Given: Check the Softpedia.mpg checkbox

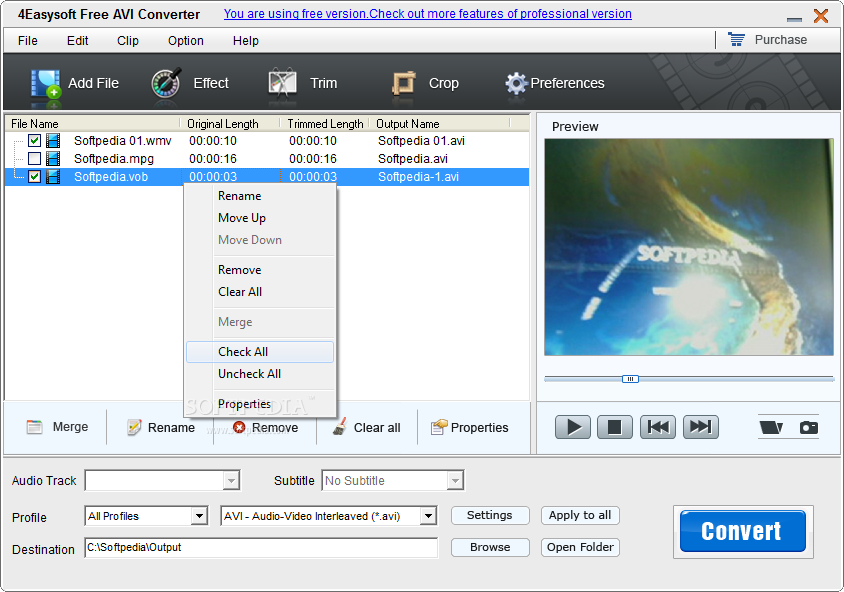Looking at the screenshot, I should [x=34, y=159].
